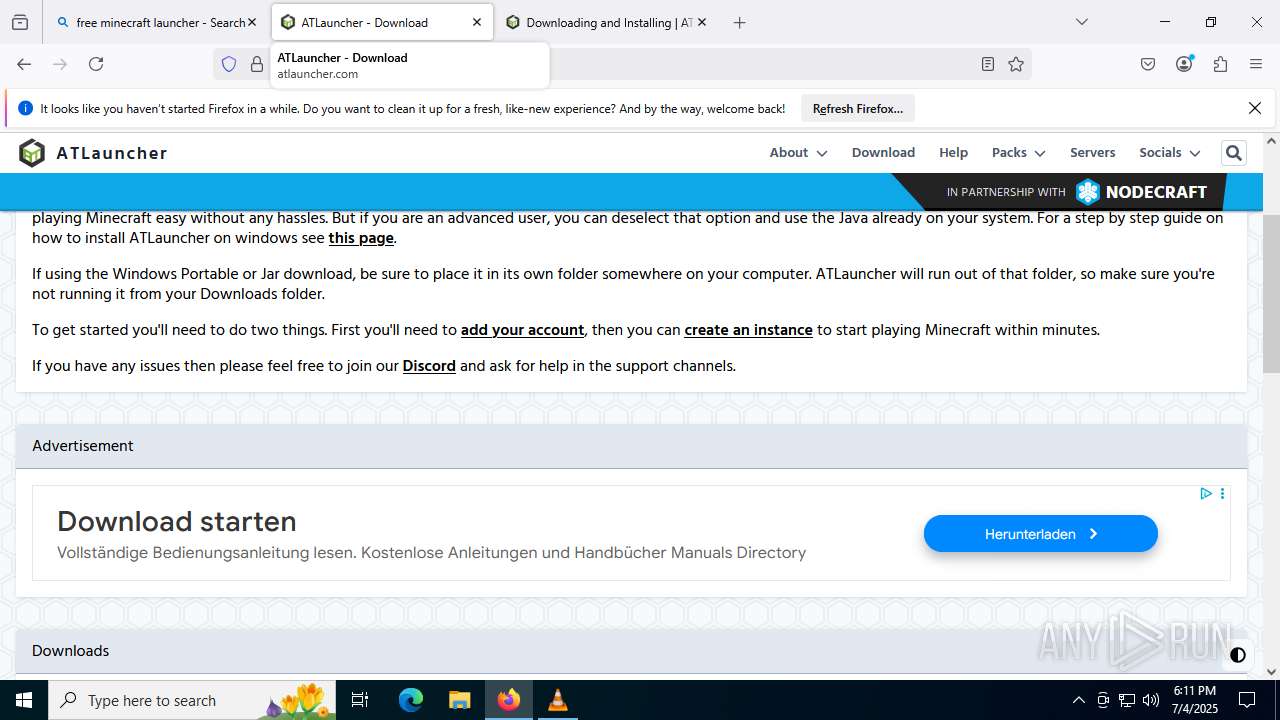This screenshot has height=720, width=1280.
Task: Click the scrollbar down arrow
Action: point(1271,672)
